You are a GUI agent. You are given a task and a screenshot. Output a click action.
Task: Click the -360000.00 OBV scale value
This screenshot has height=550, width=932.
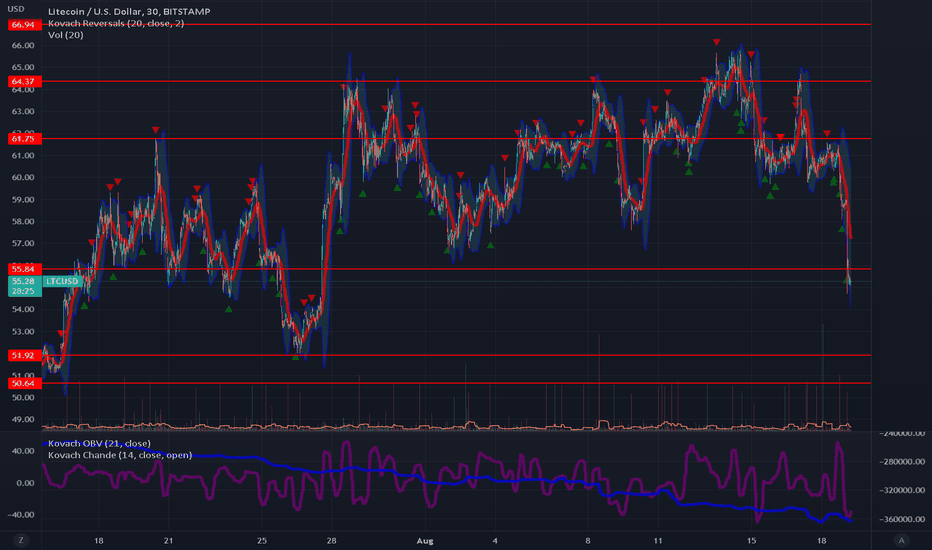click(902, 519)
